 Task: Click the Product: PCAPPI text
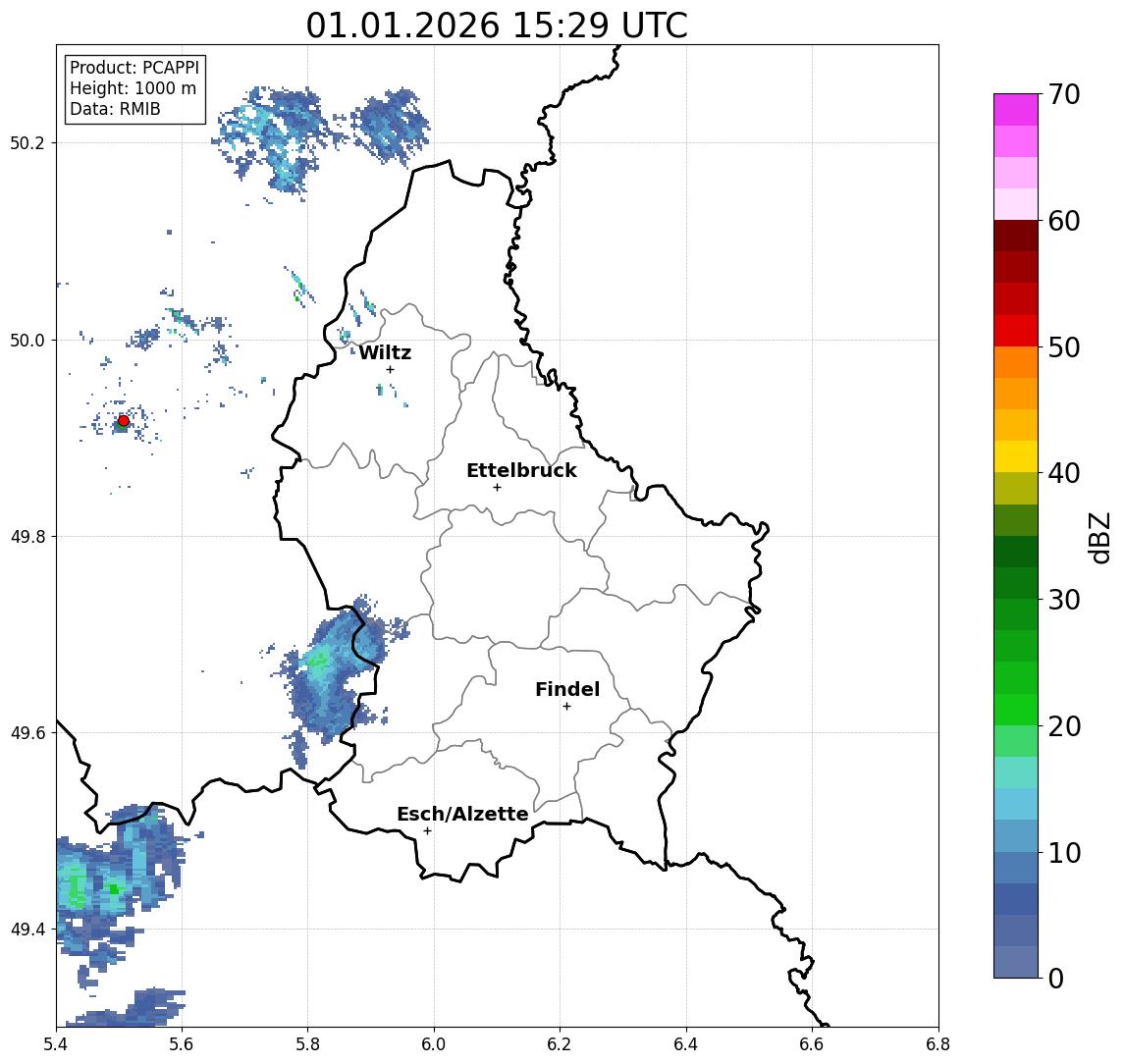tap(134, 68)
